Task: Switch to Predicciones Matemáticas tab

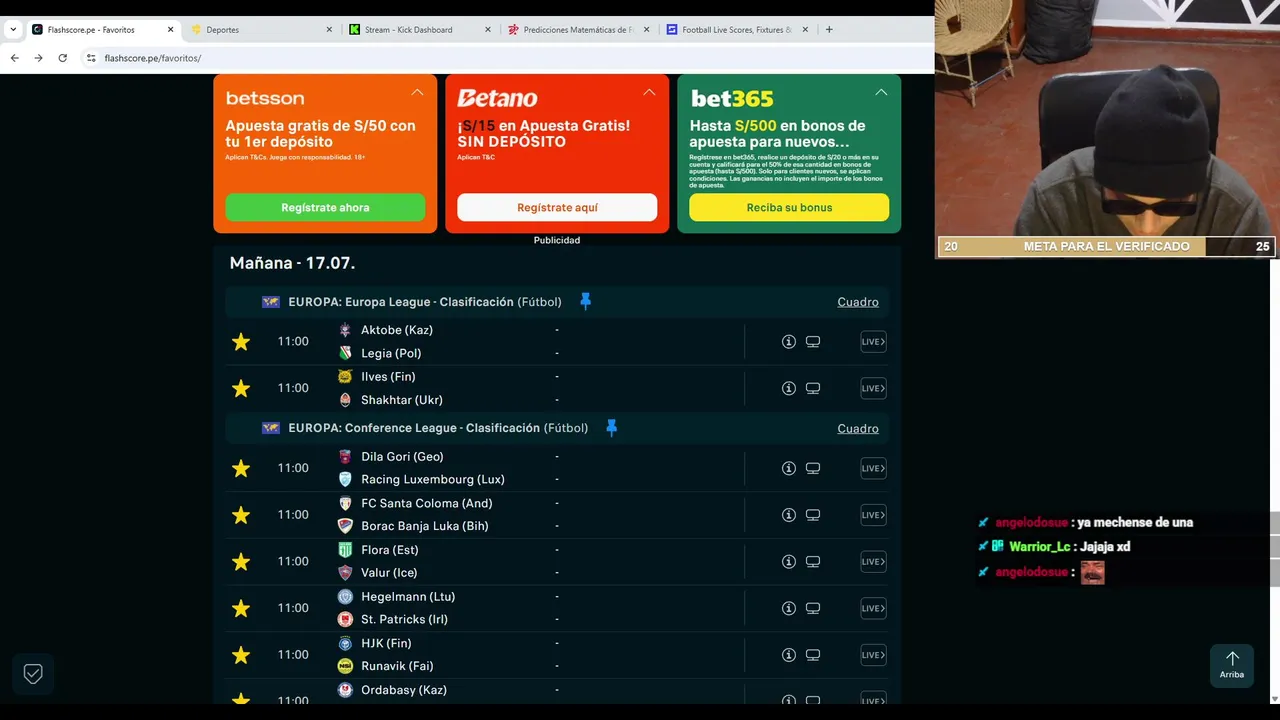Action: pos(578,30)
